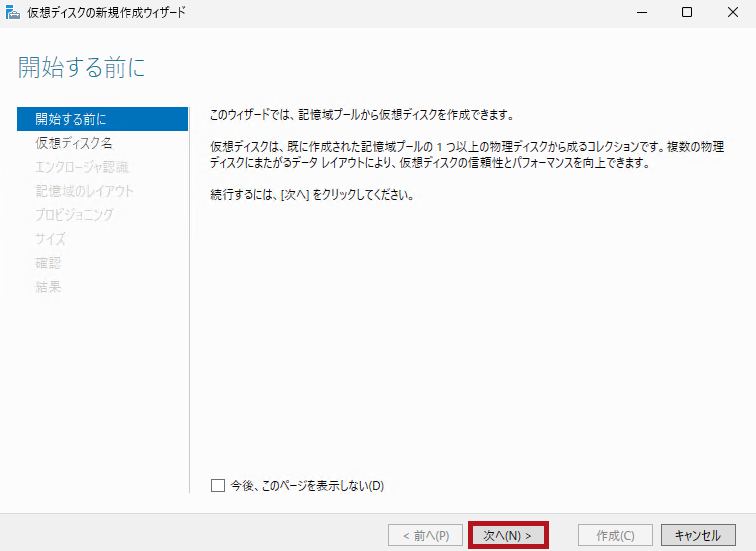Click the wizard icon in the title bar
The image size is (756, 551).
[x=12, y=12]
